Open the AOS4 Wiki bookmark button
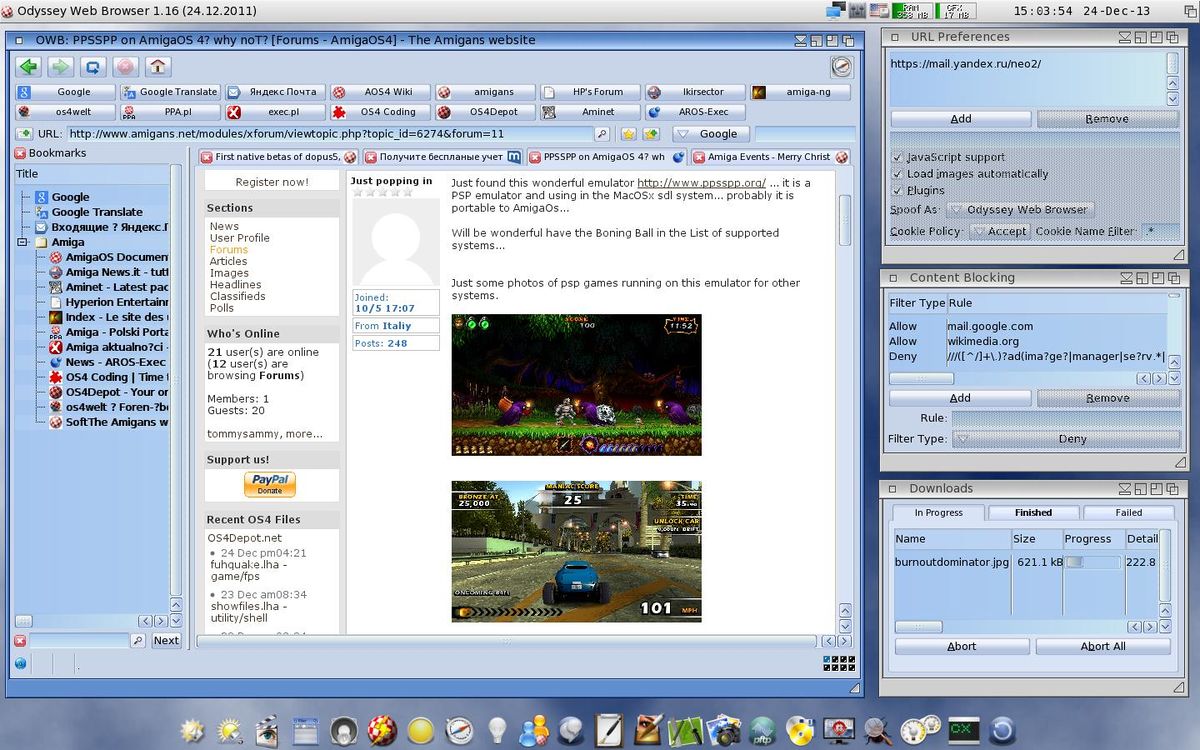Screen dimensions: 1200x750 [380, 92]
